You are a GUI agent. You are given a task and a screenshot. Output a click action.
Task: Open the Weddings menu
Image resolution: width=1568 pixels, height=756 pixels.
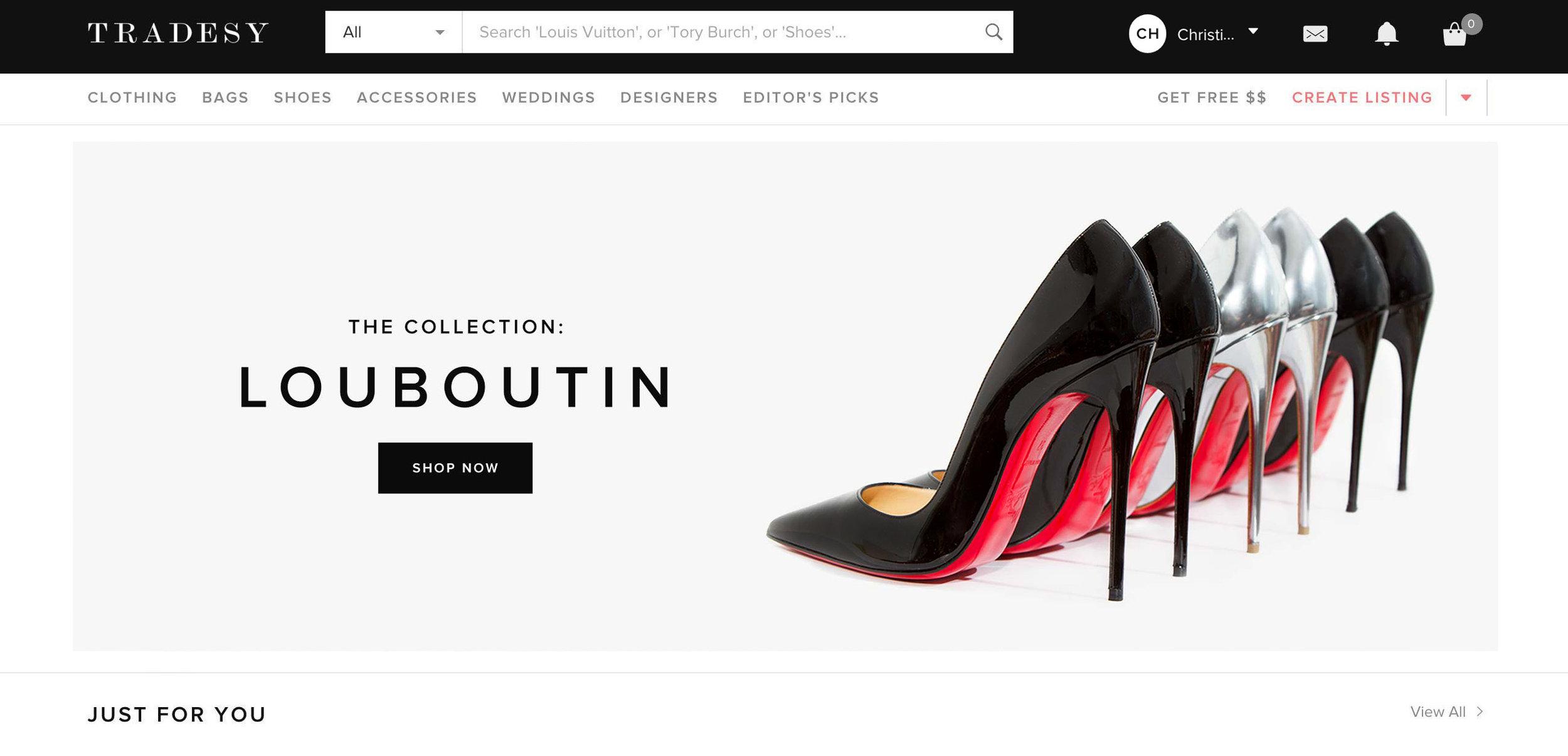[x=548, y=98]
